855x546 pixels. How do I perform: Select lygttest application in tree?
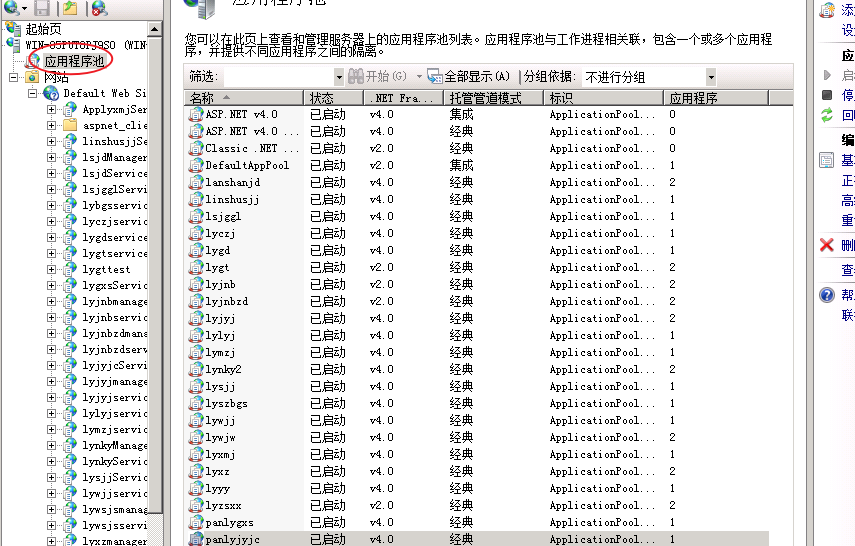[106, 269]
